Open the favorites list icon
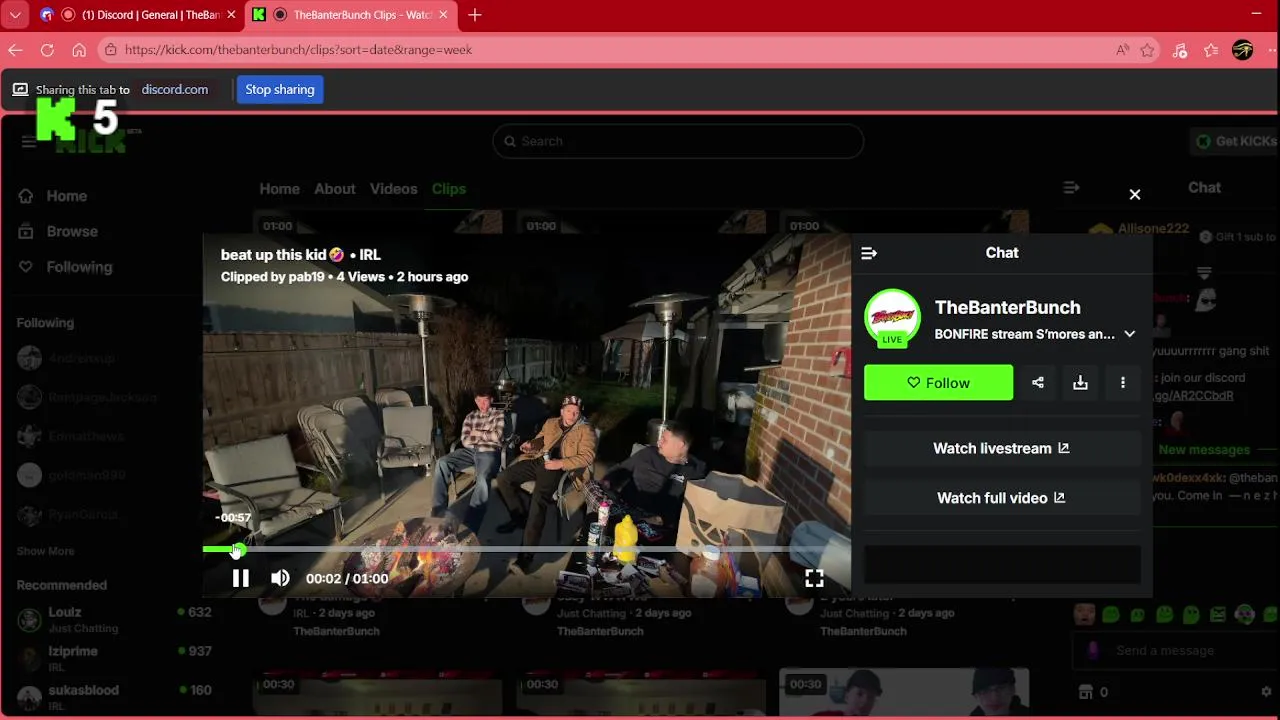This screenshot has width=1280, height=720. (1211, 50)
